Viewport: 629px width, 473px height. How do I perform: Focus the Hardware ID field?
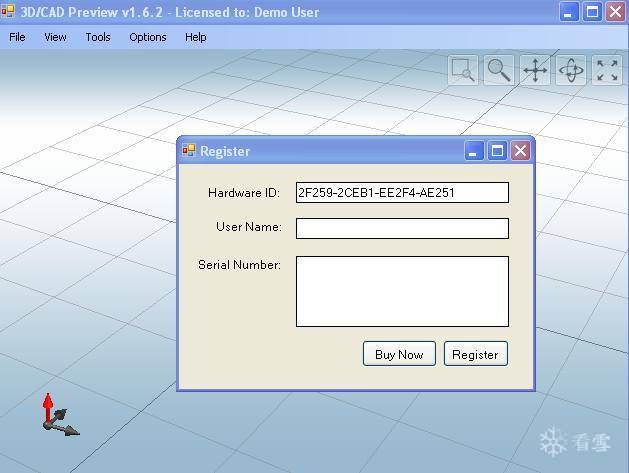pyautogui.click(x=402, y=193)
